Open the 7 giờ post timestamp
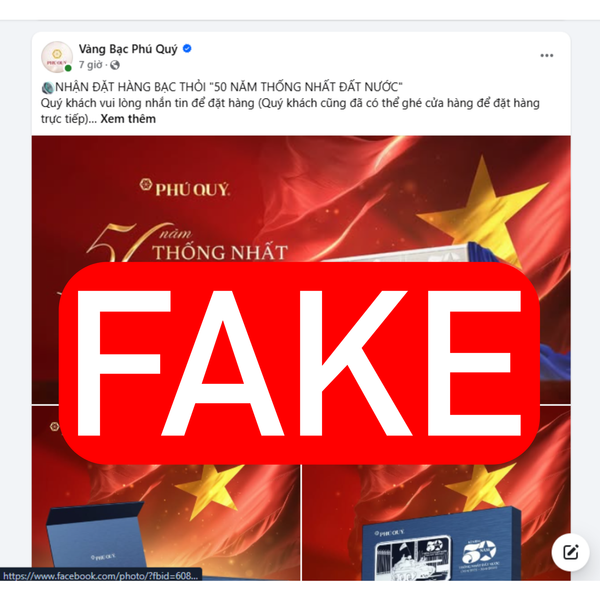This screenshot has width=600, height=600. click(x=90, y=65)
